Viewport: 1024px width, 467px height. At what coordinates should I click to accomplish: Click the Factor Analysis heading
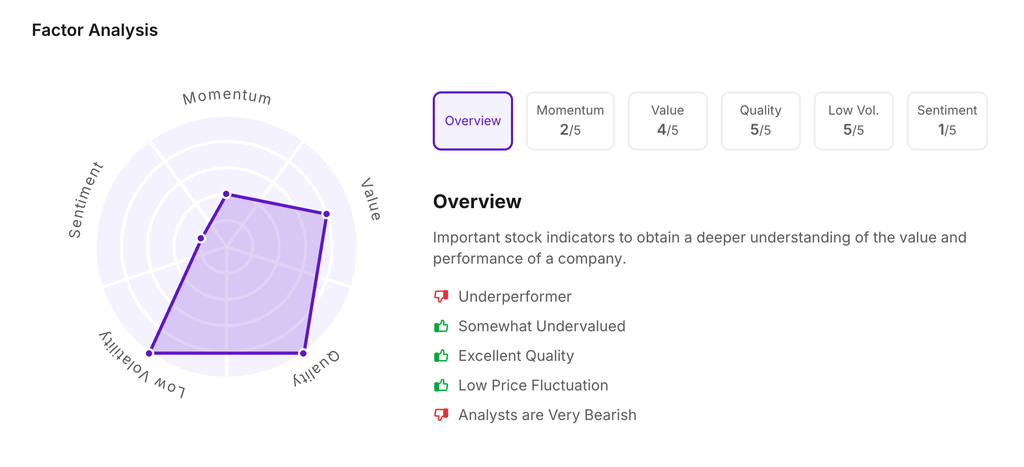pos(95,30)
